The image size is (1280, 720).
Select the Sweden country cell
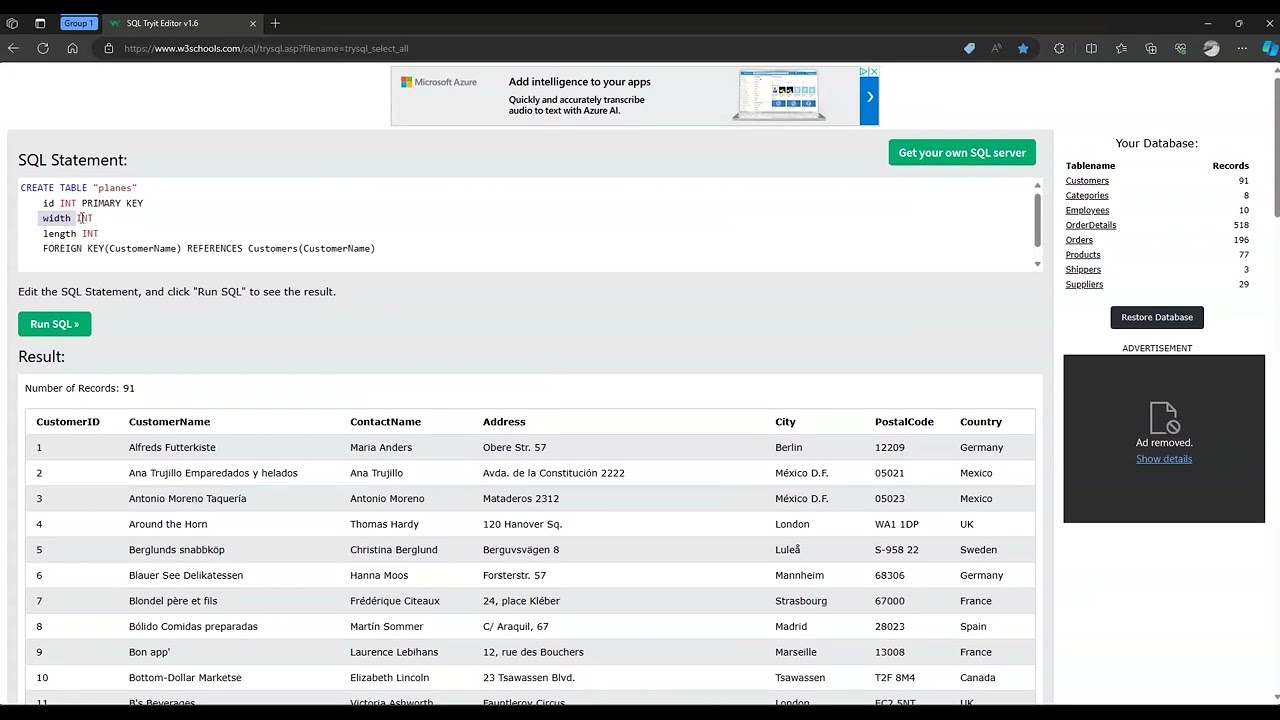click(978, 550)
